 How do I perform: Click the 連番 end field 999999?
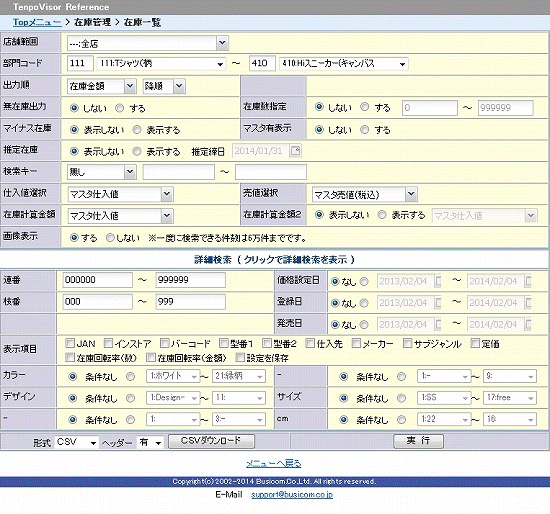coord(190,280)
